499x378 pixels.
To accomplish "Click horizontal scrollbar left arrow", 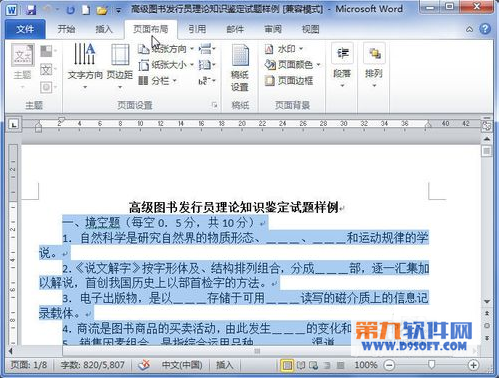I will pyautogui.click(x=11, y=351).
